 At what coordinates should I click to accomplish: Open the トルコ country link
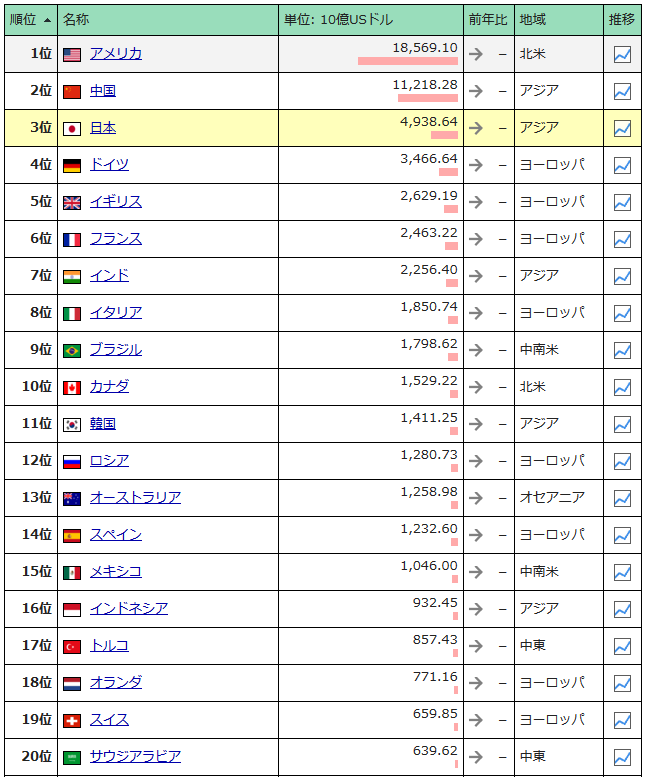coord(109,646)
